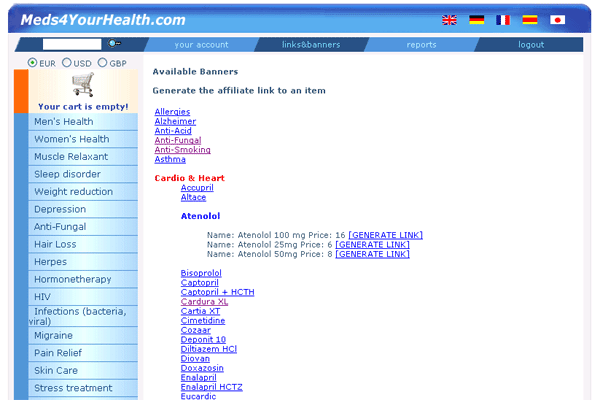Expand the Asthma category link

pyautogui.click(x=170, y=159)
